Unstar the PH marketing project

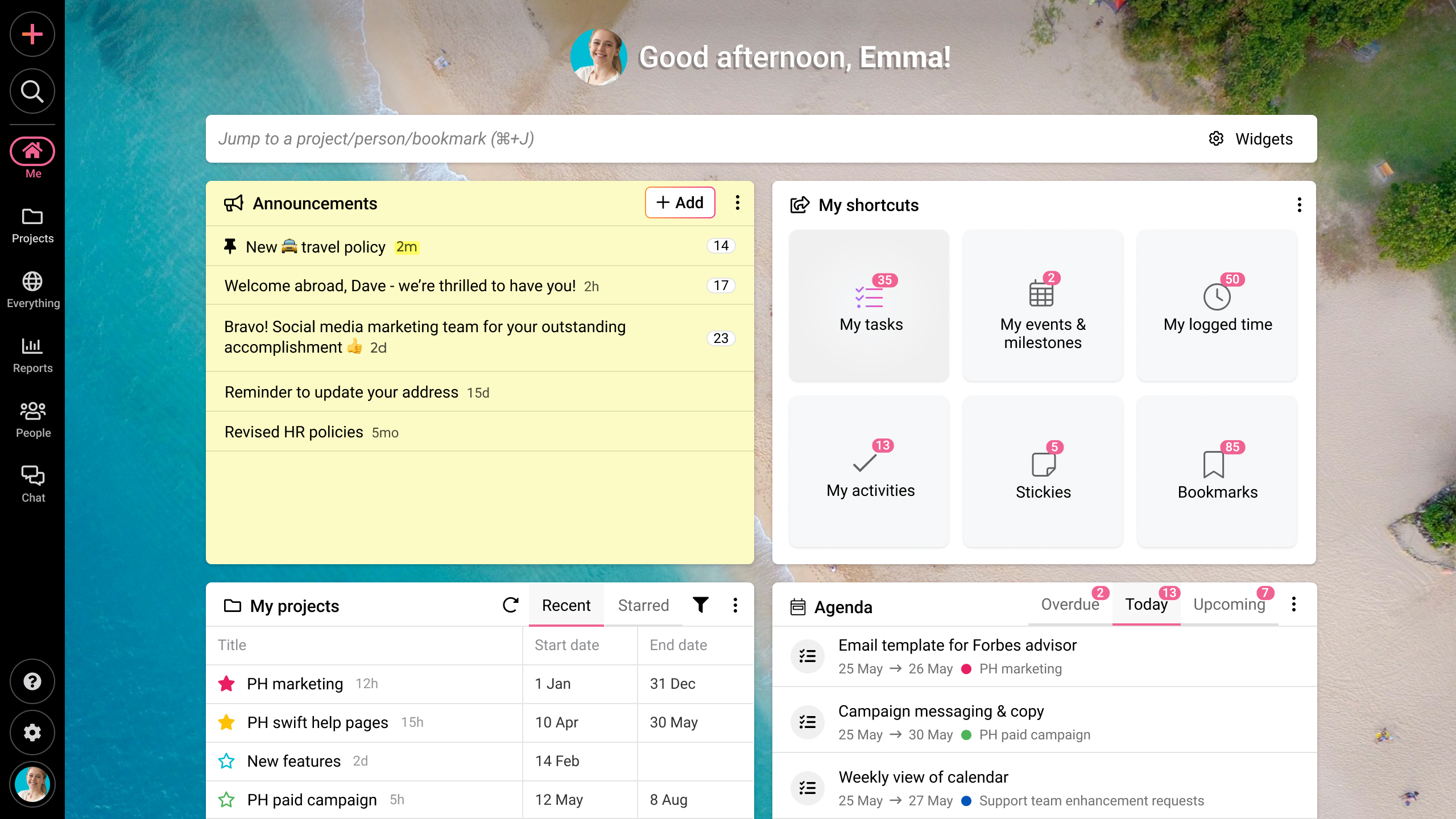click(x=226, y=684)
